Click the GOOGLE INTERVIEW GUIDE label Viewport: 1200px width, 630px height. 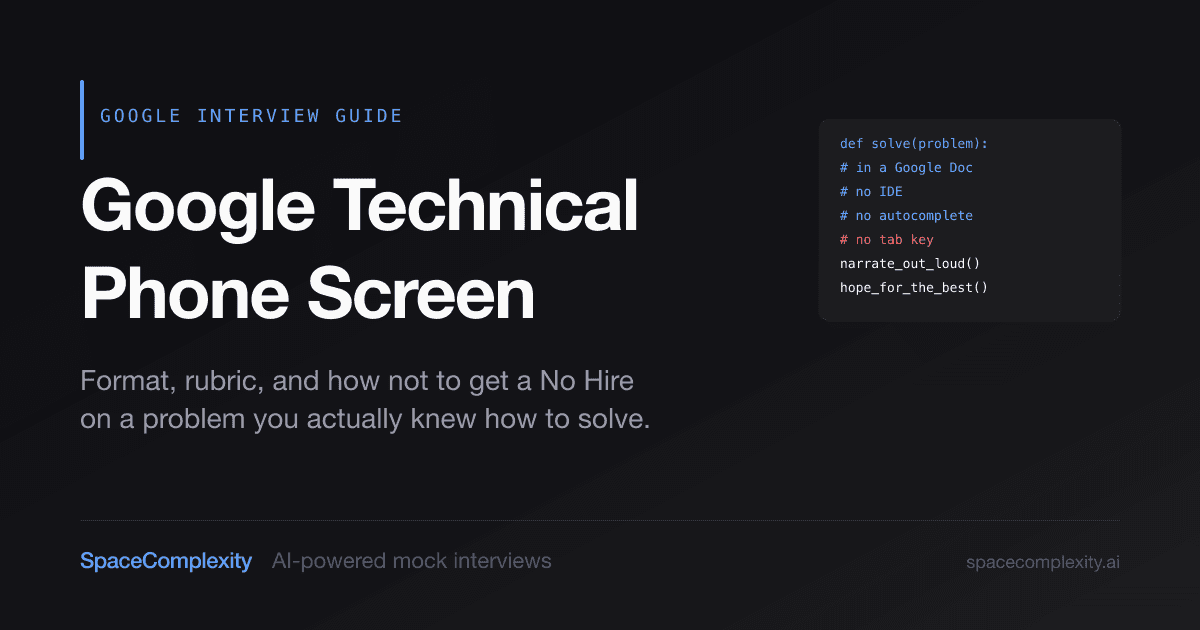[251, 116]
